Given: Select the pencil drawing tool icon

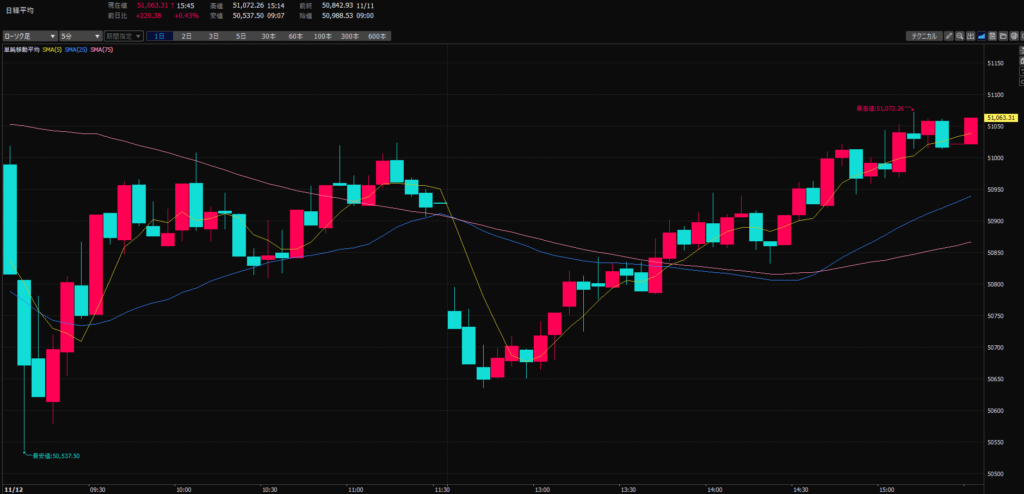Looking at the screenshot, I should [949, 36].
